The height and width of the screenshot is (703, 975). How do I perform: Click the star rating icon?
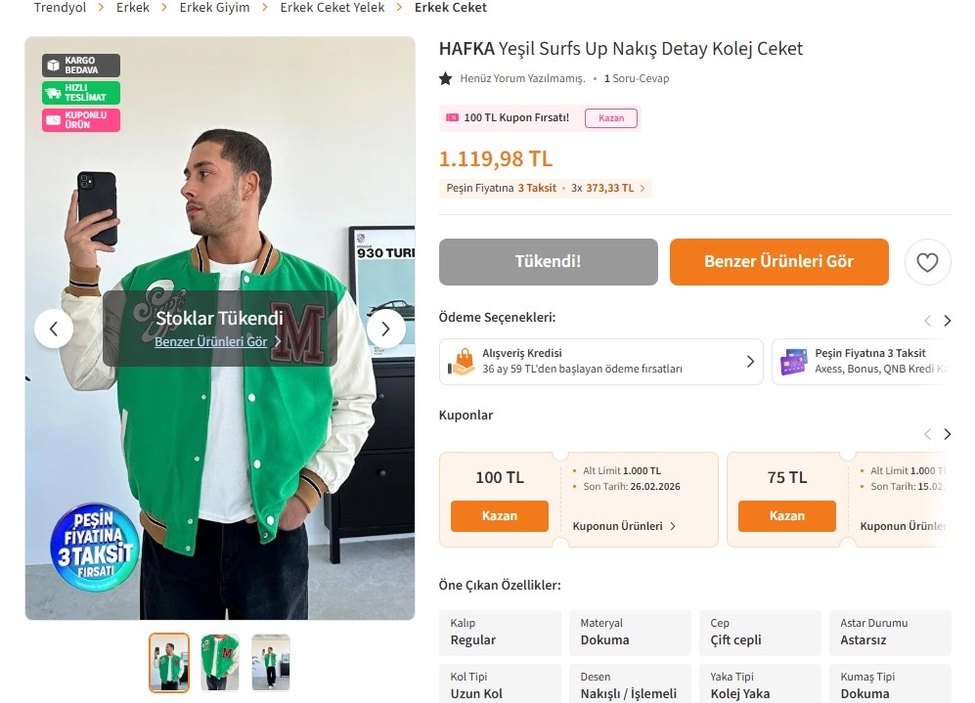point(446,78)
